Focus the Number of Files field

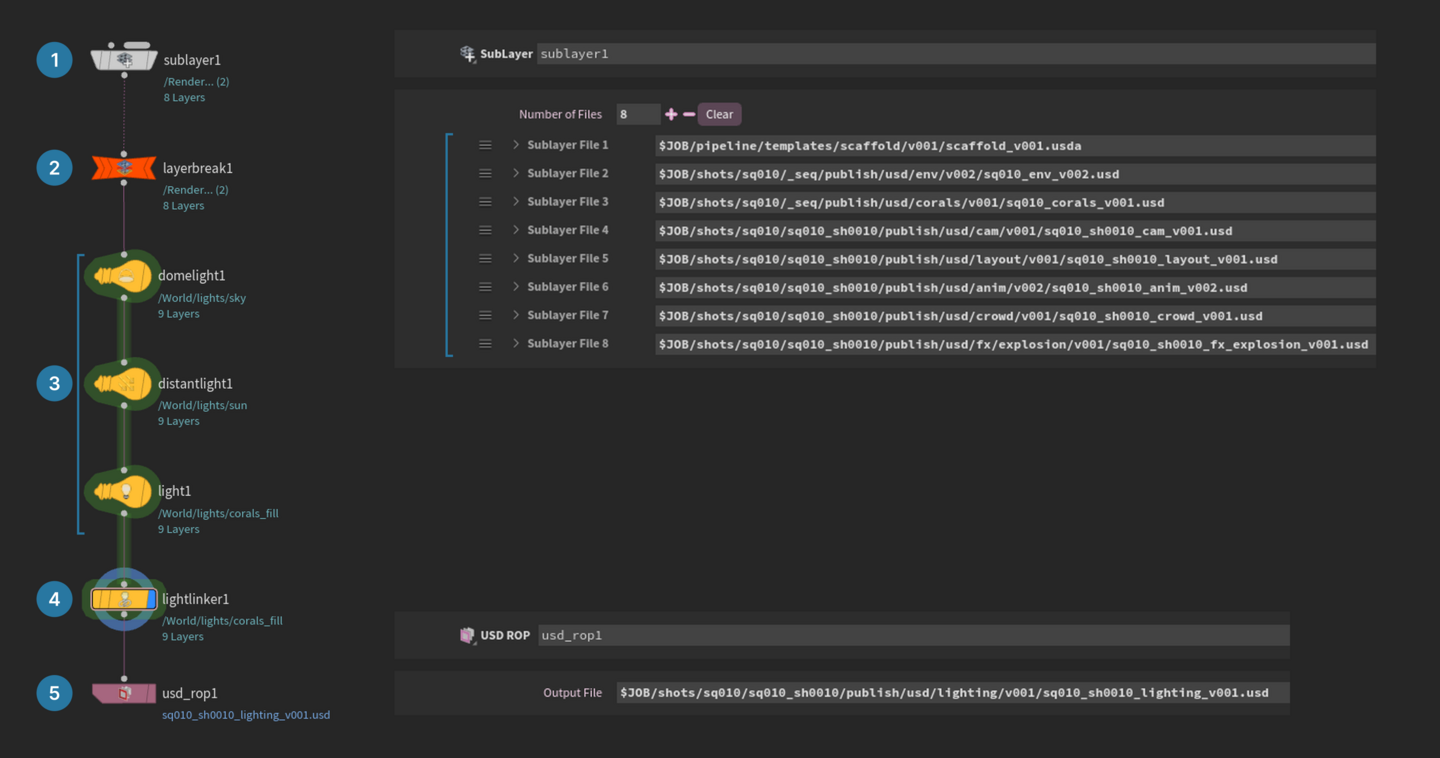point(638,114)
